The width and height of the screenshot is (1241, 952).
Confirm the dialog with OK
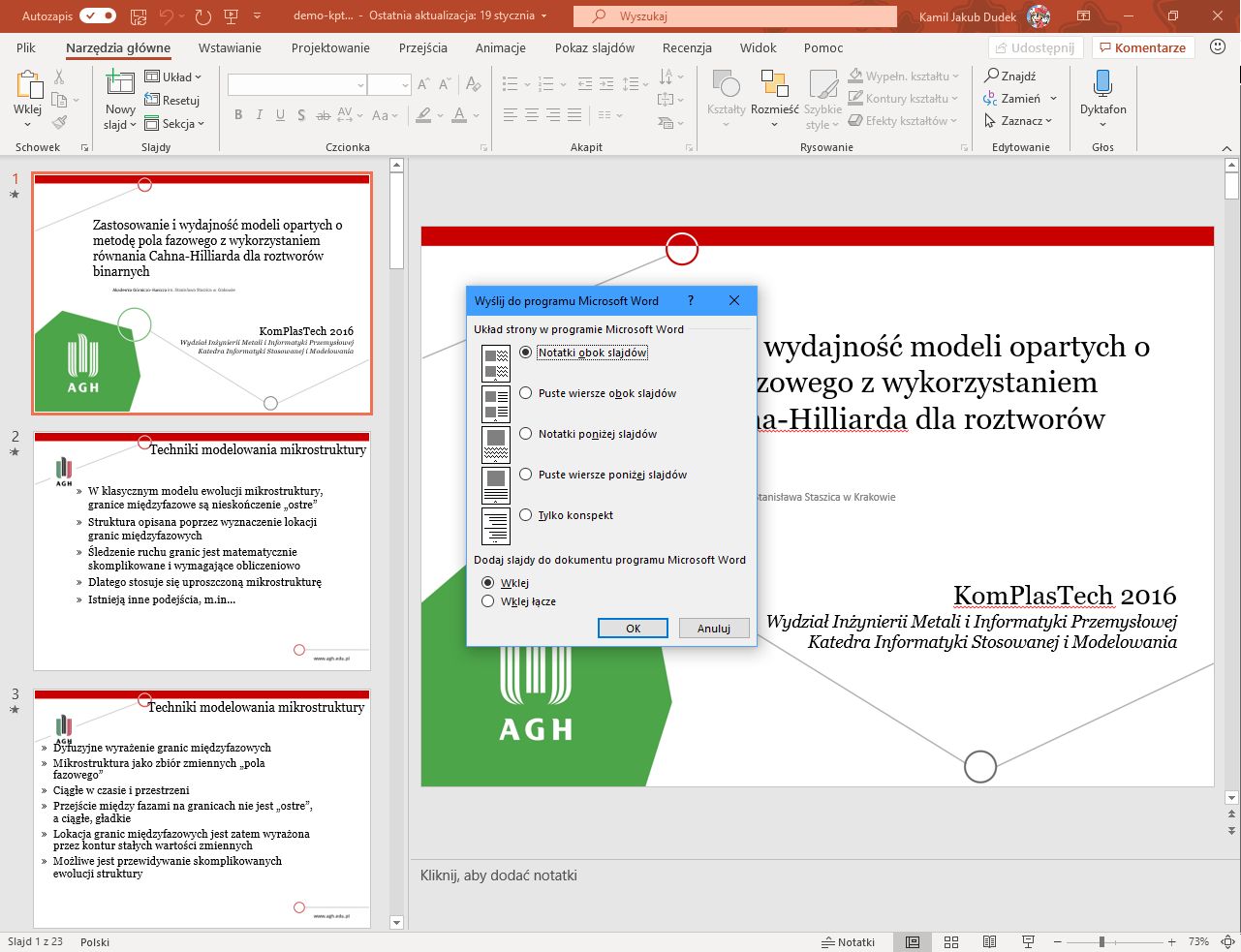(x=633, y=628)
